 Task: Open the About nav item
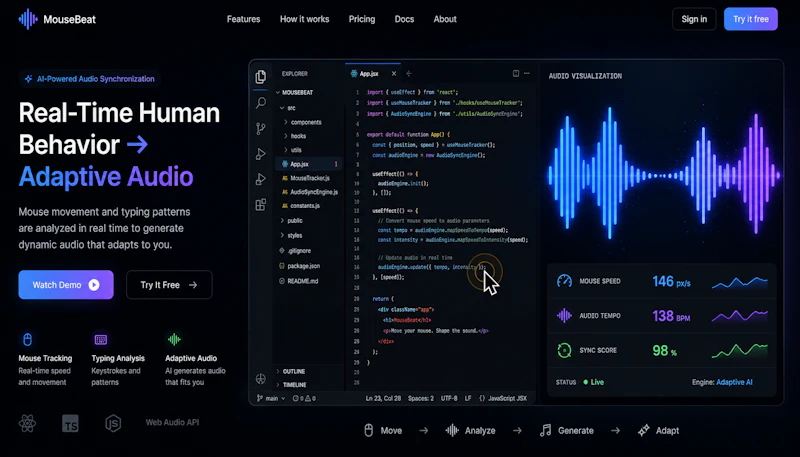445,19
